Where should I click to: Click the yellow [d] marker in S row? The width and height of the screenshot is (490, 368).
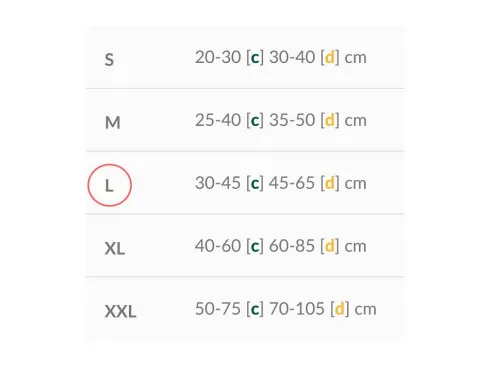(x=330, y=57)
